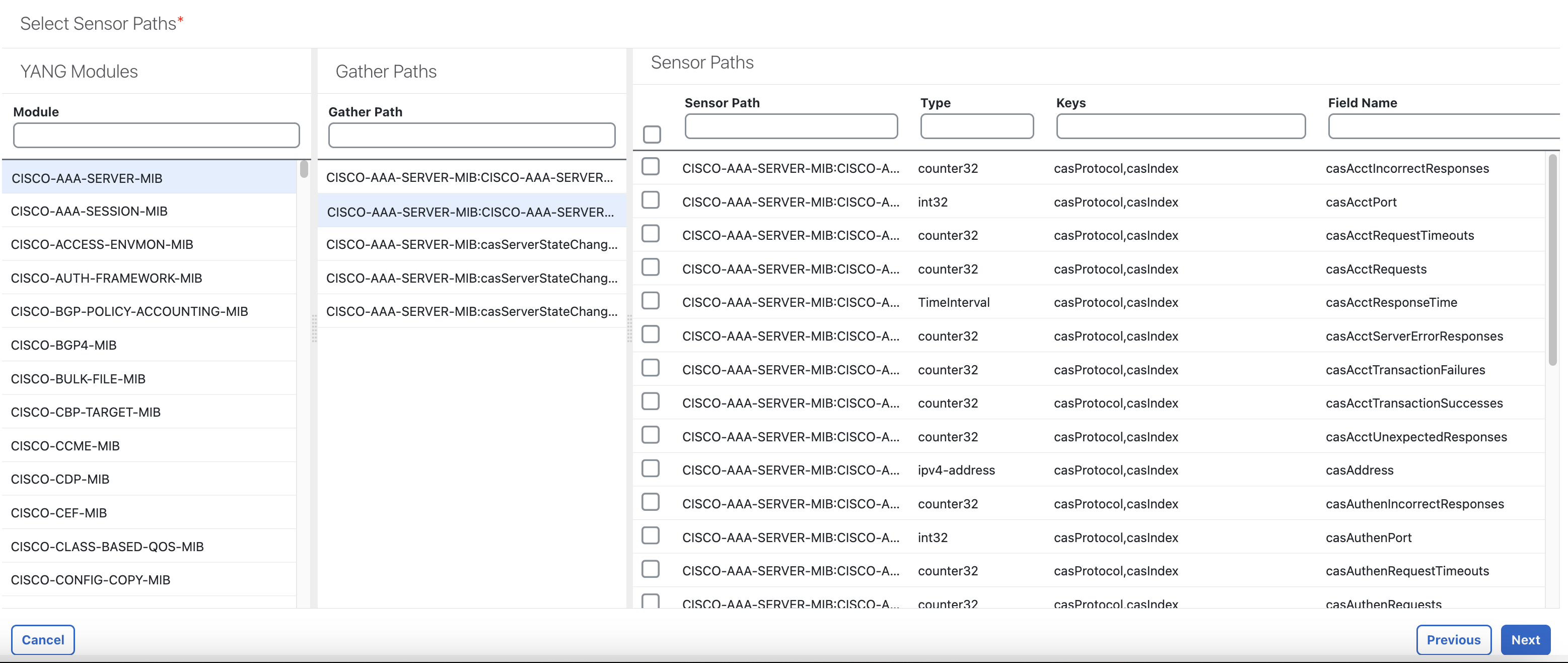Select the first gather path in Gather Paths
Viewport: 1568px width, 663px height.
[472, 177]
